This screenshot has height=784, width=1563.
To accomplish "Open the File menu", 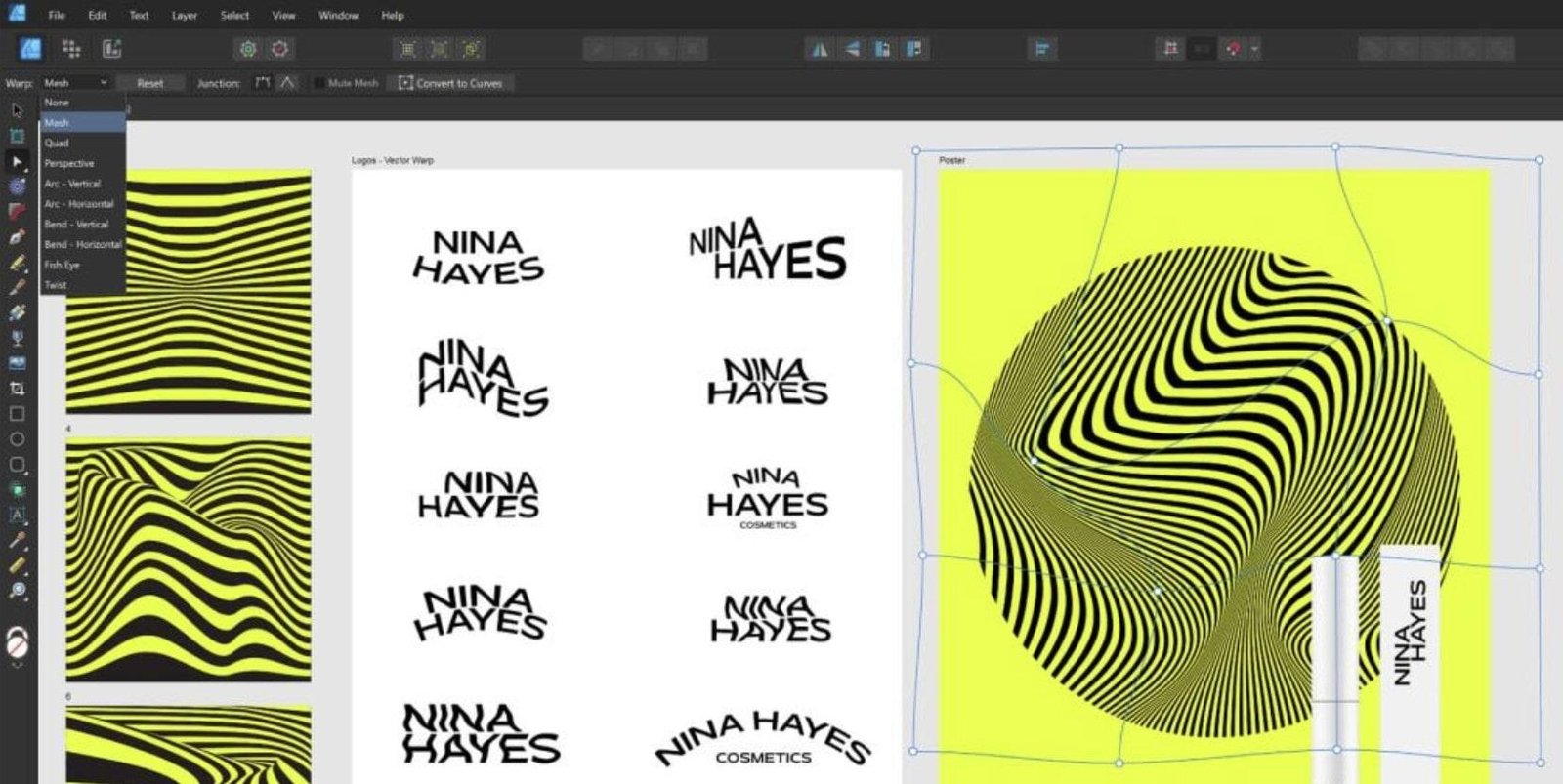I will pos(57,16).
